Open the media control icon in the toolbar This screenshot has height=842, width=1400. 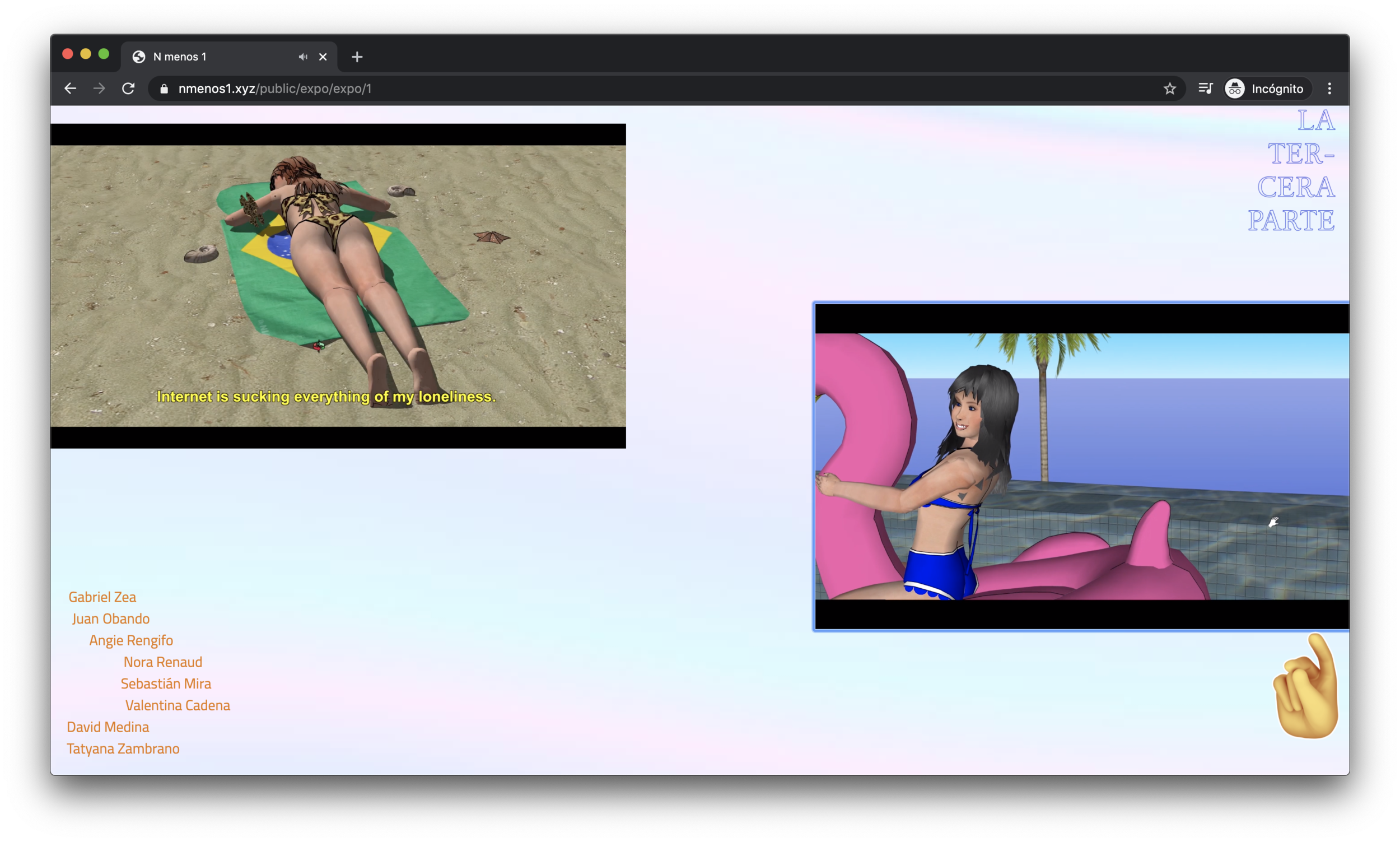[1205, 89]
